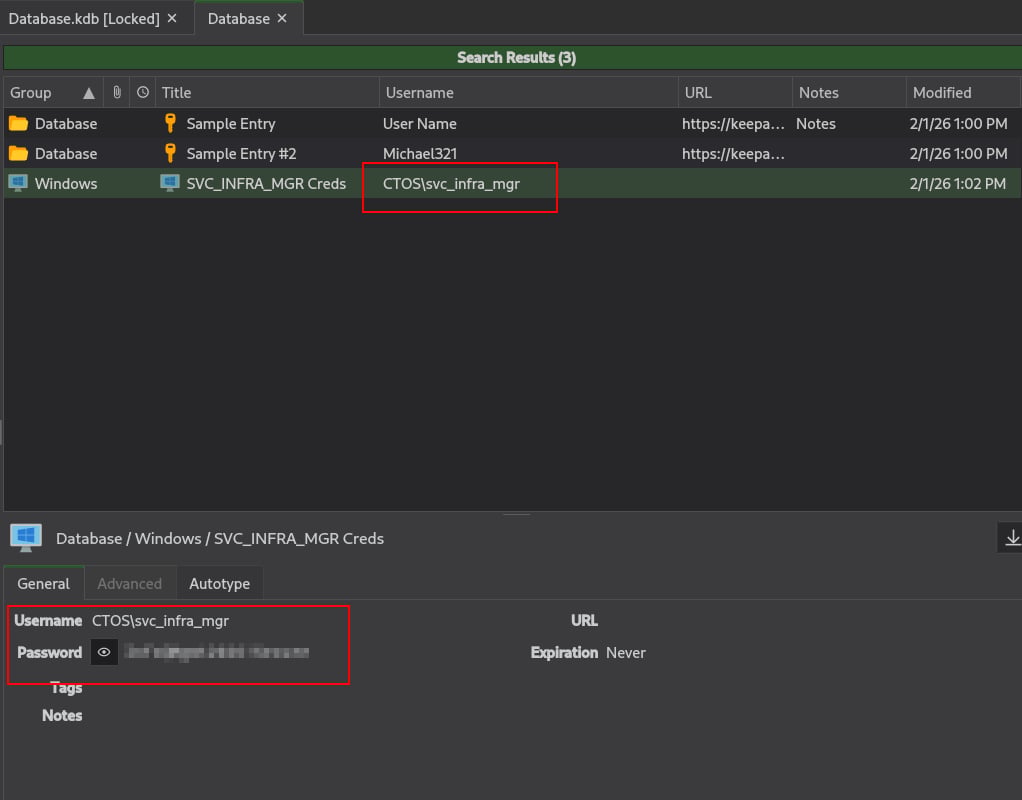Click the username value in the General details

pos(160,621)
